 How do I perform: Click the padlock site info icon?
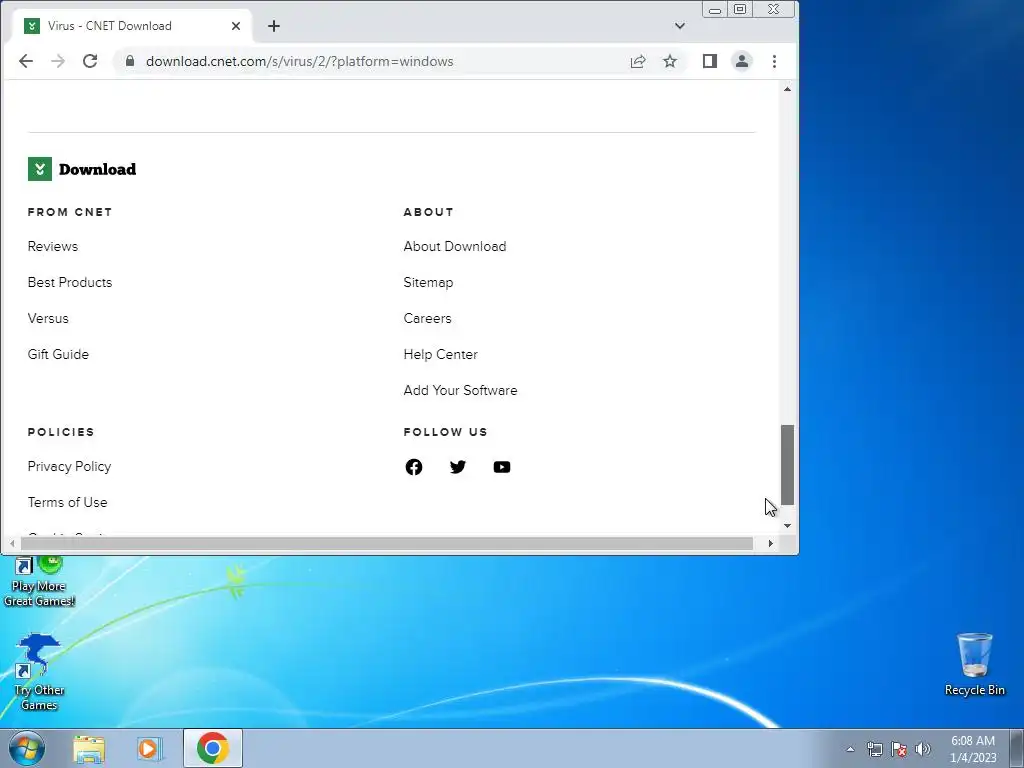pyautogui.click(x=130, y=61)
